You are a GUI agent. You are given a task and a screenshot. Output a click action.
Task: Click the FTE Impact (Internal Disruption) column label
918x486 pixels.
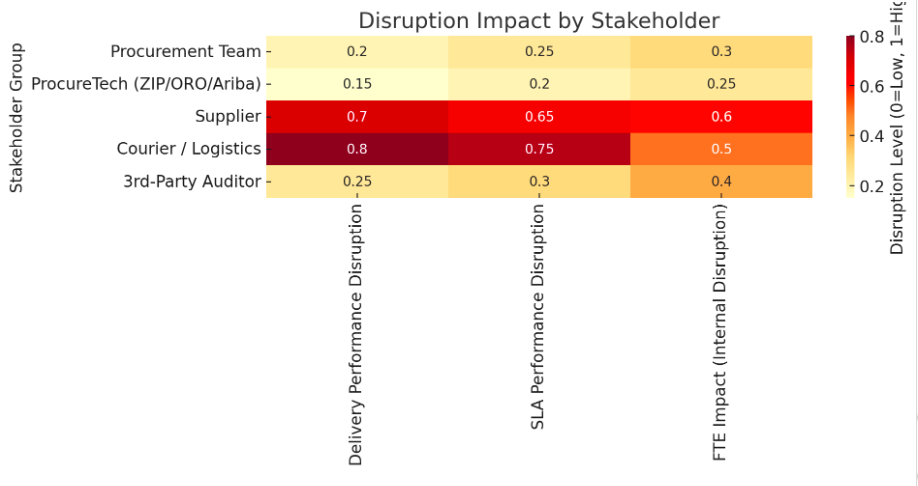point(721,332)
